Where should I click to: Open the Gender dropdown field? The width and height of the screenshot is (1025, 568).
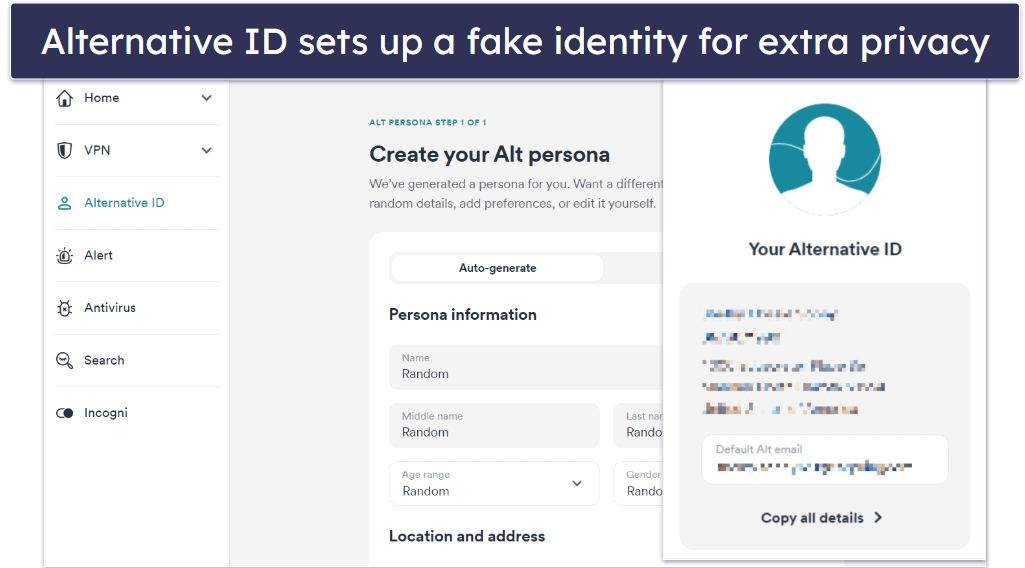(x=638, y=484)
